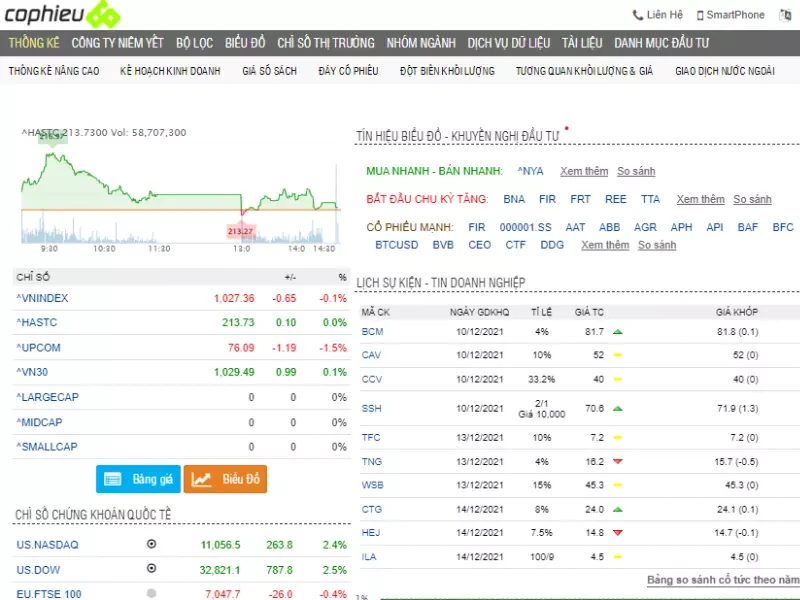Screen dimensions: 800x600
Task: Click the chart icon on Biểu Đồ button
Action: coord(202,480)
